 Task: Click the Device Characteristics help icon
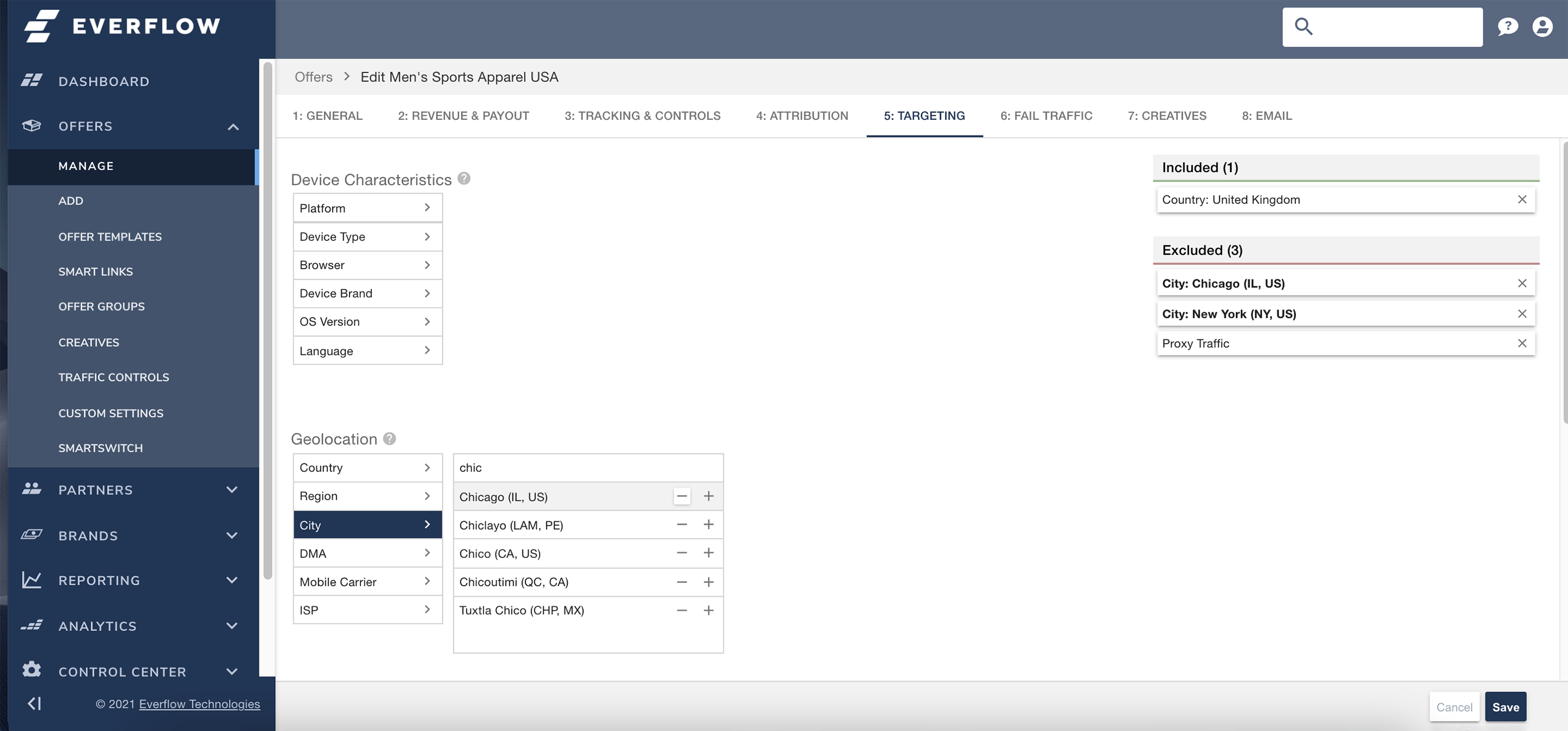[x=464, y=179]
